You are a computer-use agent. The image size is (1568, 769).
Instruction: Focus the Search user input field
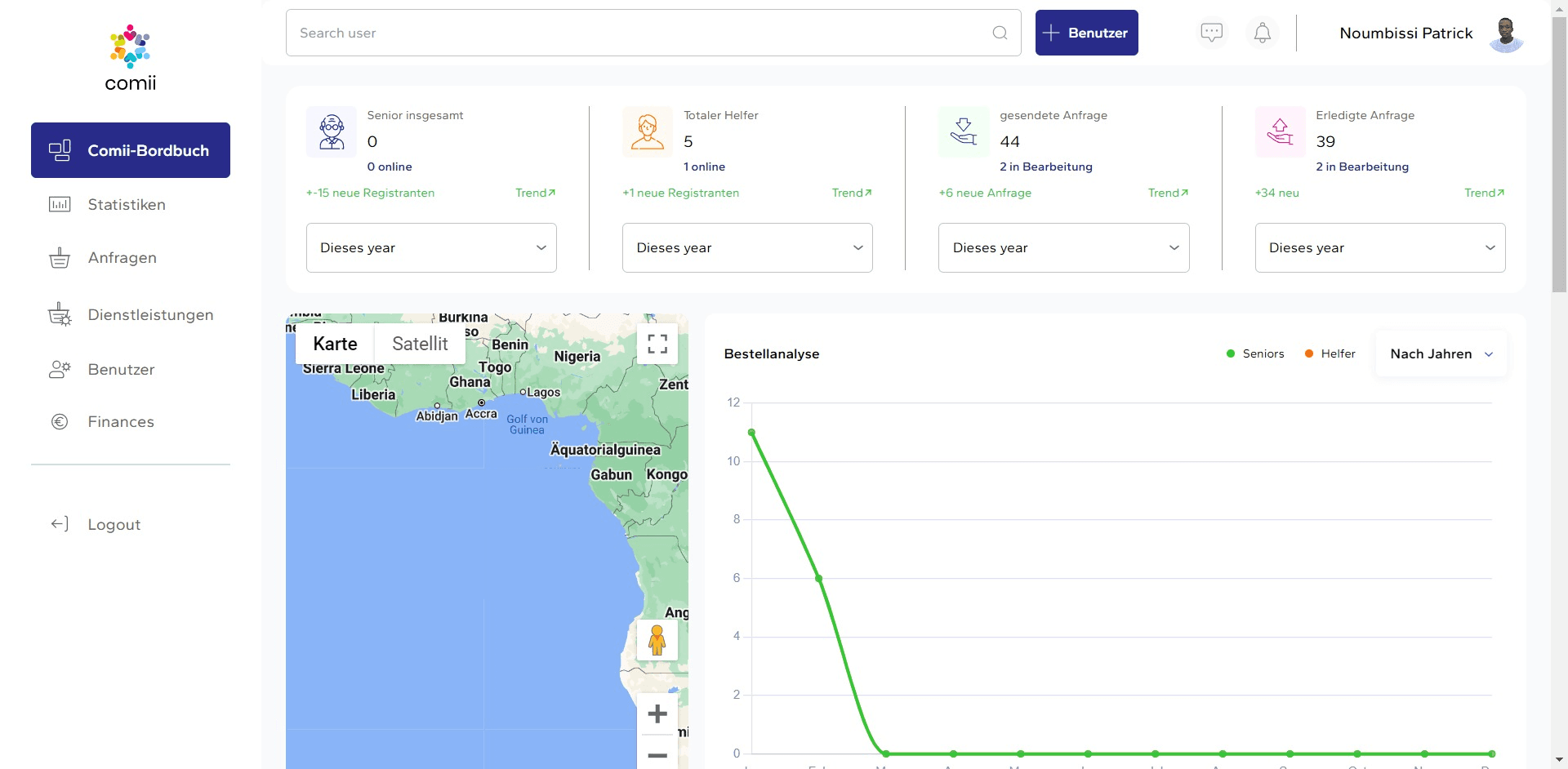point(637,33)
